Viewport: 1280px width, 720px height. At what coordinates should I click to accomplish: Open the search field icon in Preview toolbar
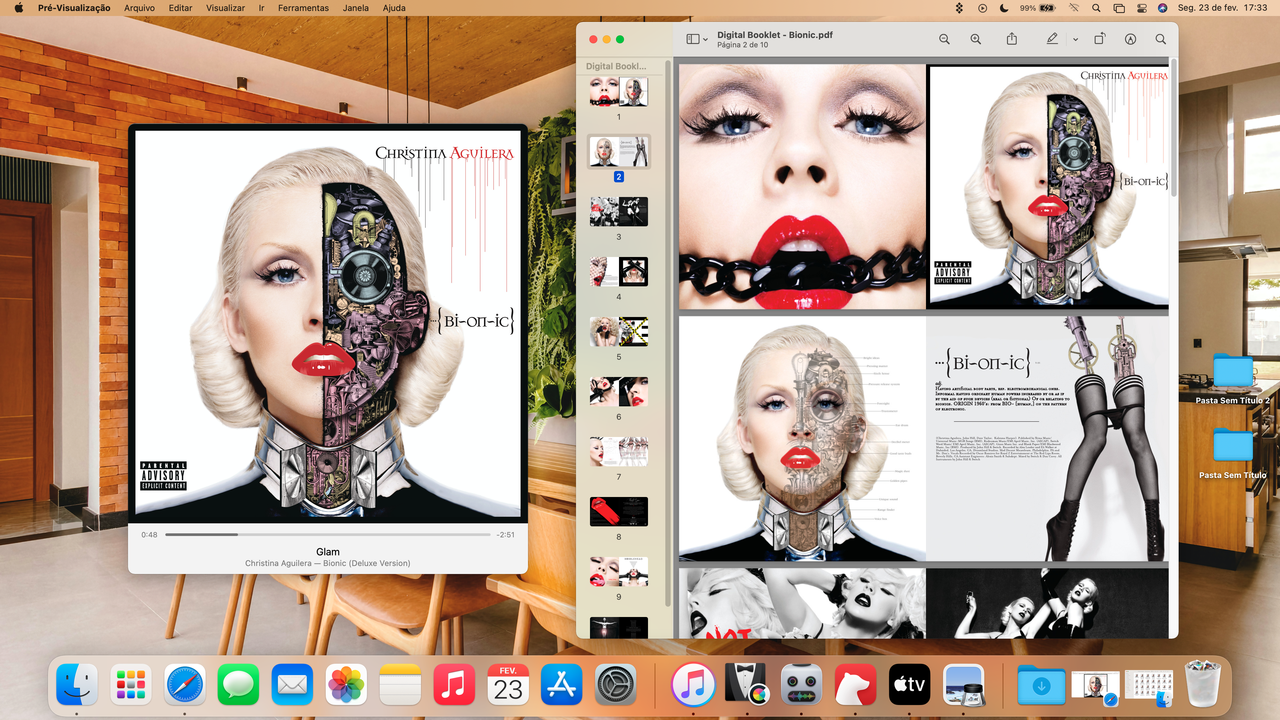point(1161,39)
